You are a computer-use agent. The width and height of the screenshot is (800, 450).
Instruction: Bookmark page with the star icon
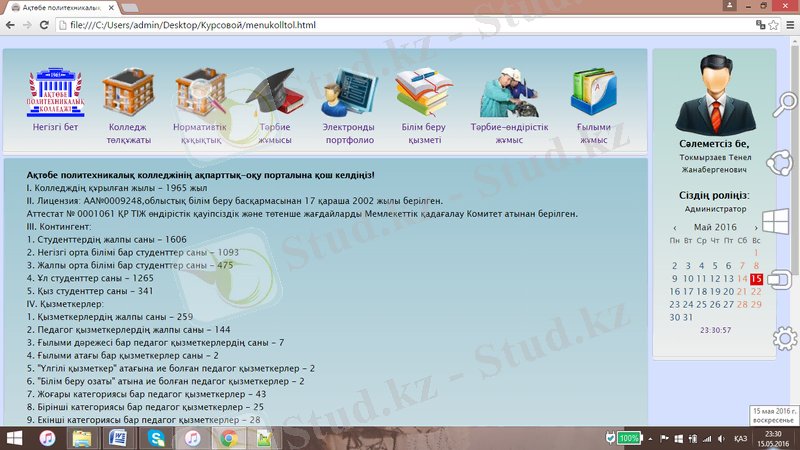coord(773,25)
